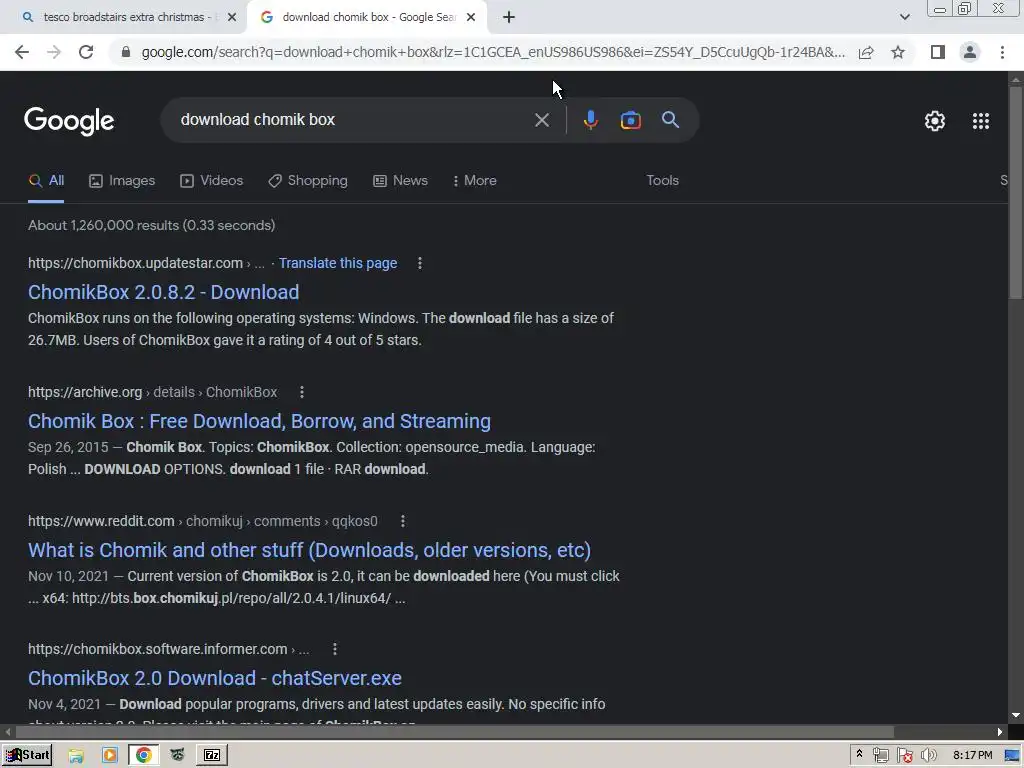Screen dimensions: 1024x768
Task: Click the address bar URL
Action: [x=493, y=52]
